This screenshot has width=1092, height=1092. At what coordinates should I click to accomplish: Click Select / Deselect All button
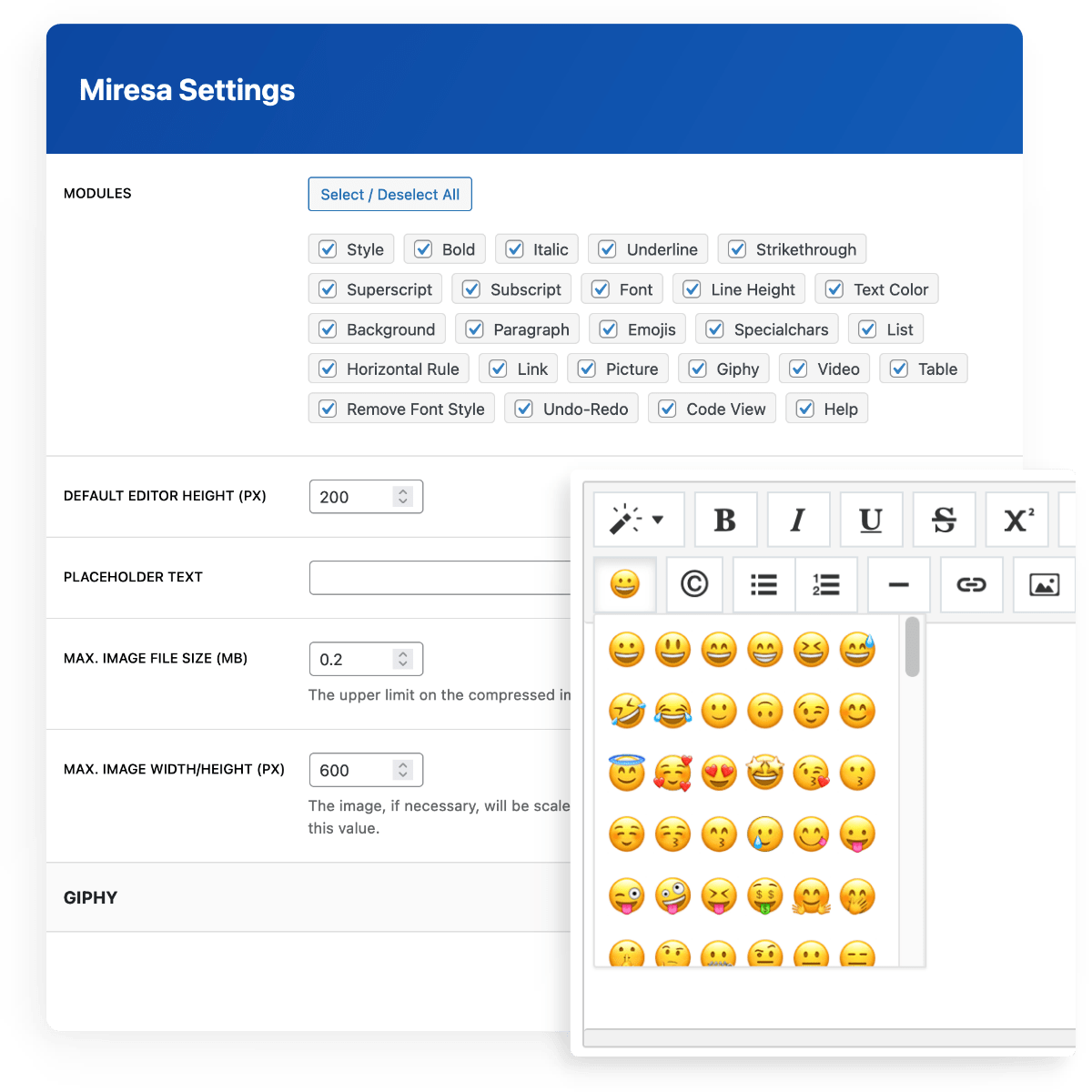(390, 194)
